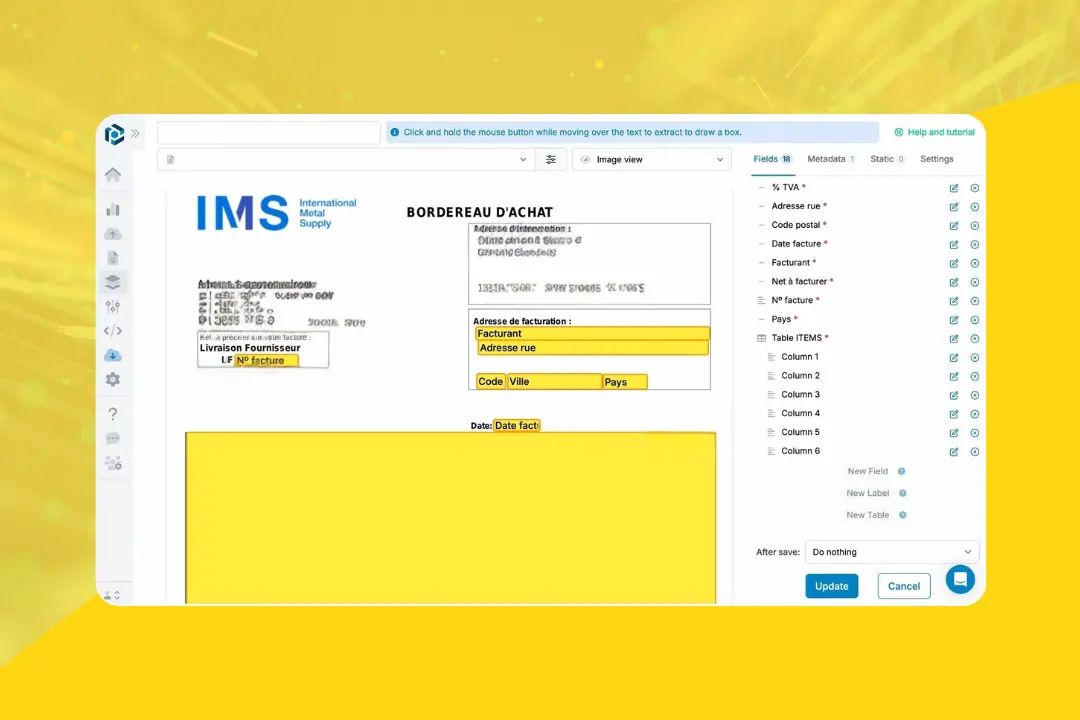The image size is (1080, 720).
Task: Delete the Adresse rue field
Action: pos(975,207)
